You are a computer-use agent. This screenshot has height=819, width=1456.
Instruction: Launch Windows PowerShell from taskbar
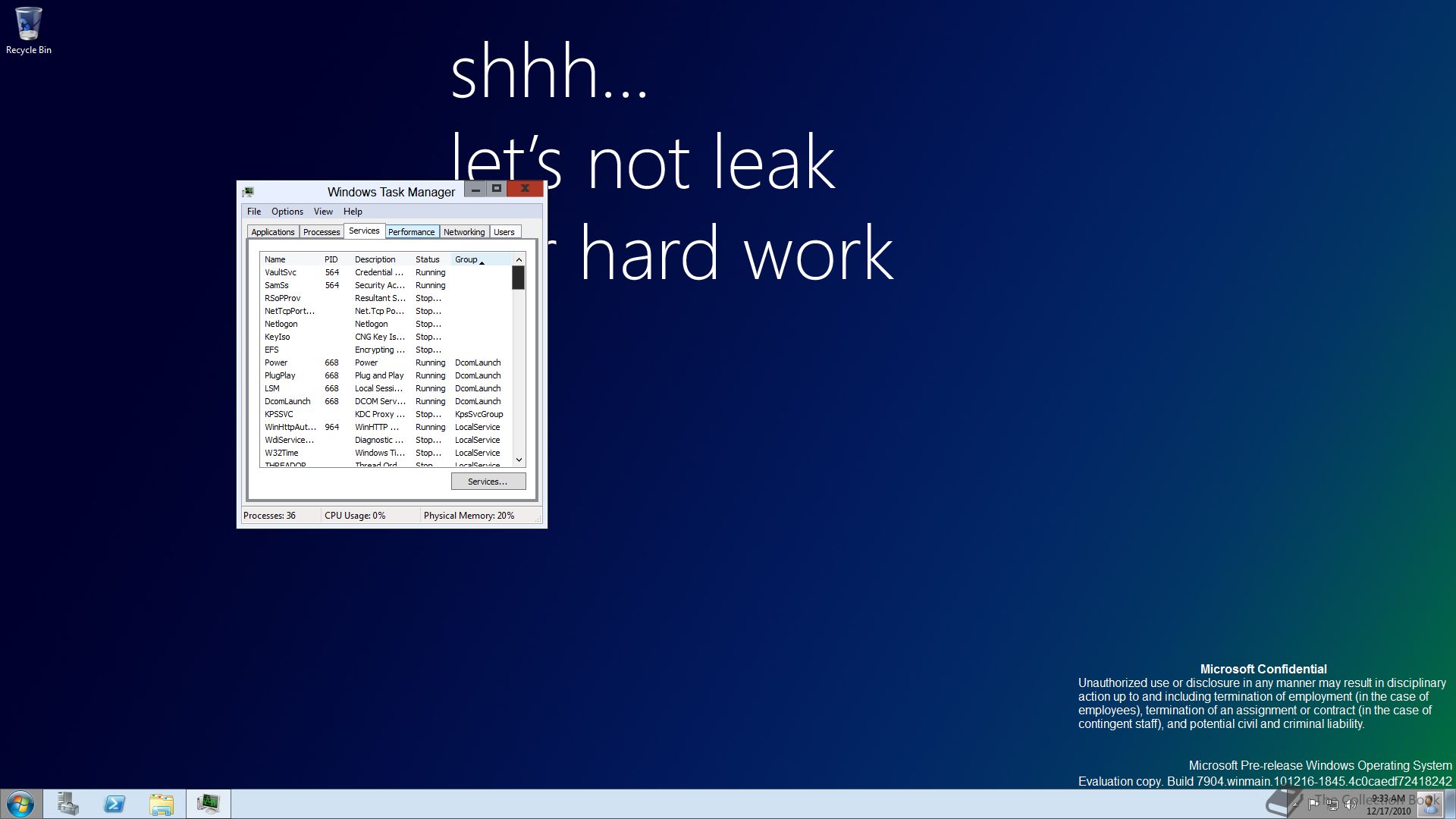click(x=115, y=804)
